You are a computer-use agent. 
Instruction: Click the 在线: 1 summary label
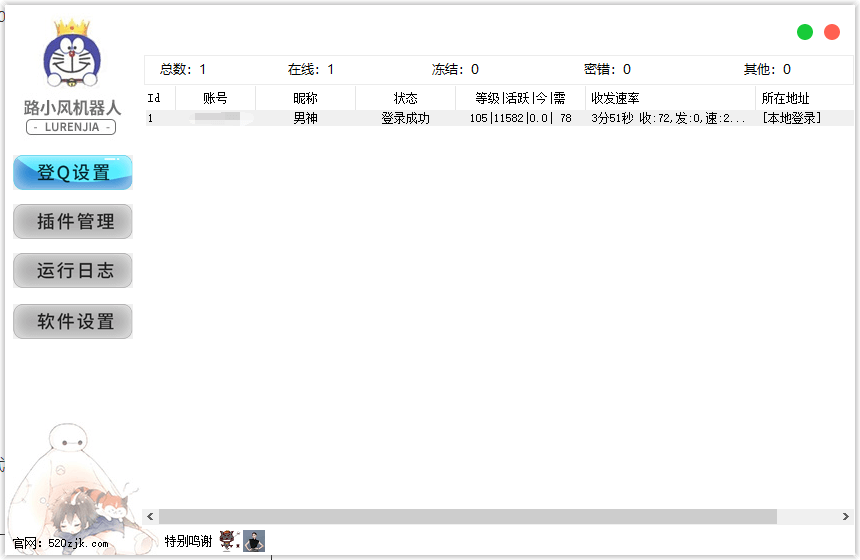coord(310,69)
